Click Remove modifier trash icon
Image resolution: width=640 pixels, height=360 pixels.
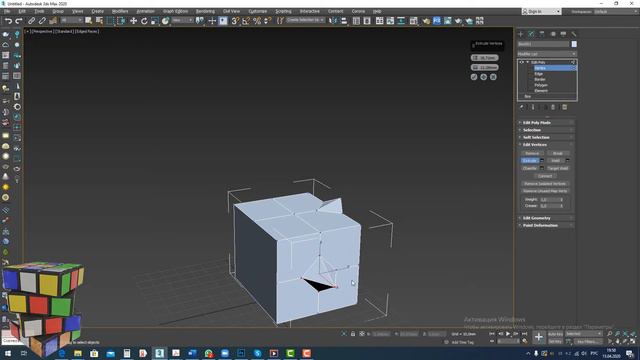553,107
